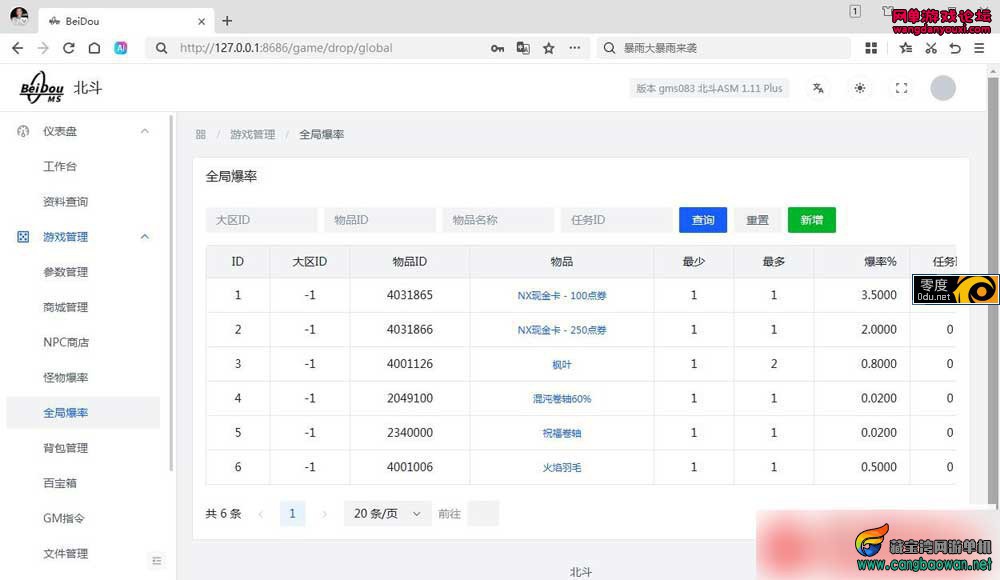1000x580 pixels.
Task: Open the 20条/页 page size dropdown
Action: point(388,514)
